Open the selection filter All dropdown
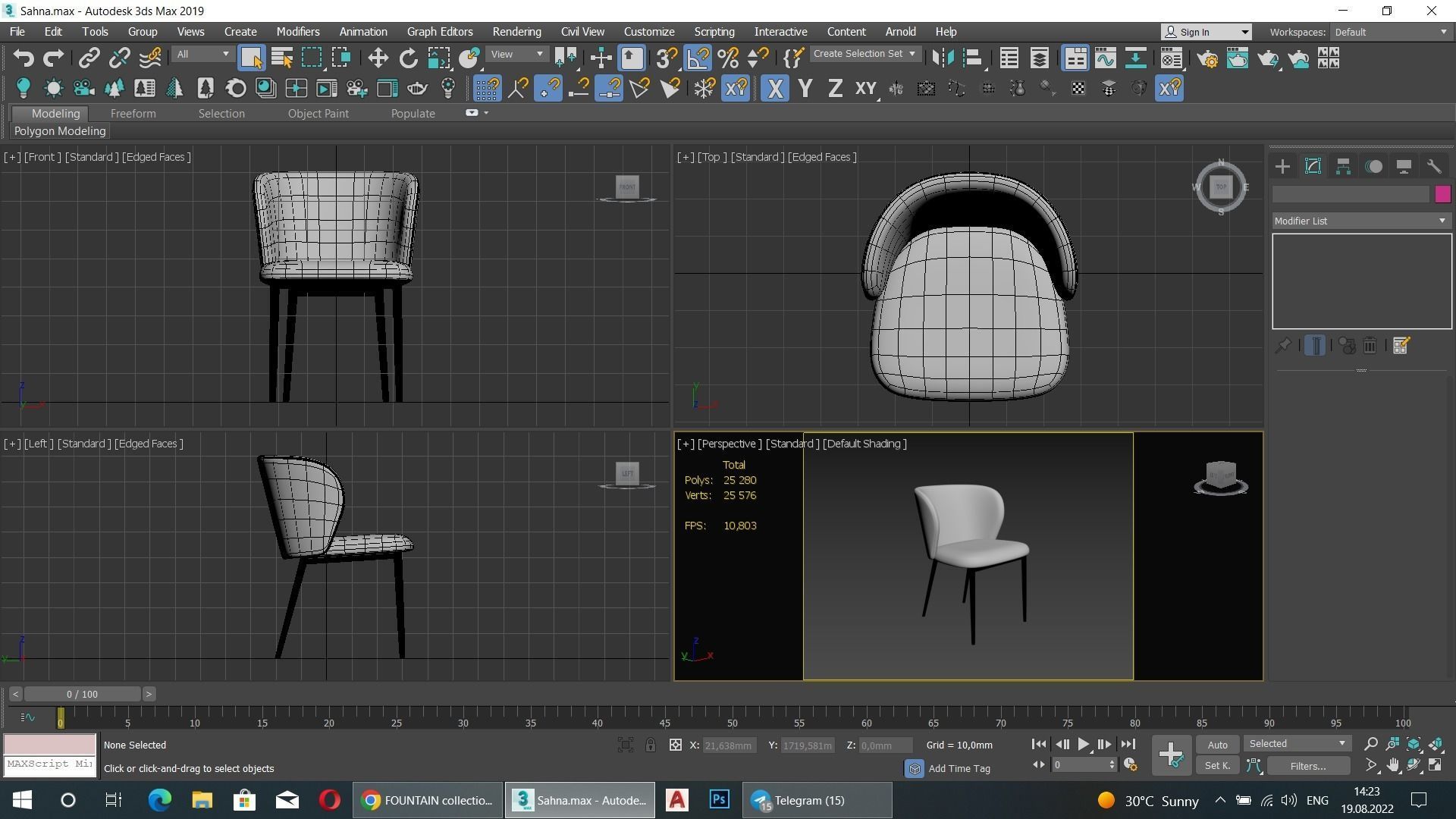 coord(202,55)
